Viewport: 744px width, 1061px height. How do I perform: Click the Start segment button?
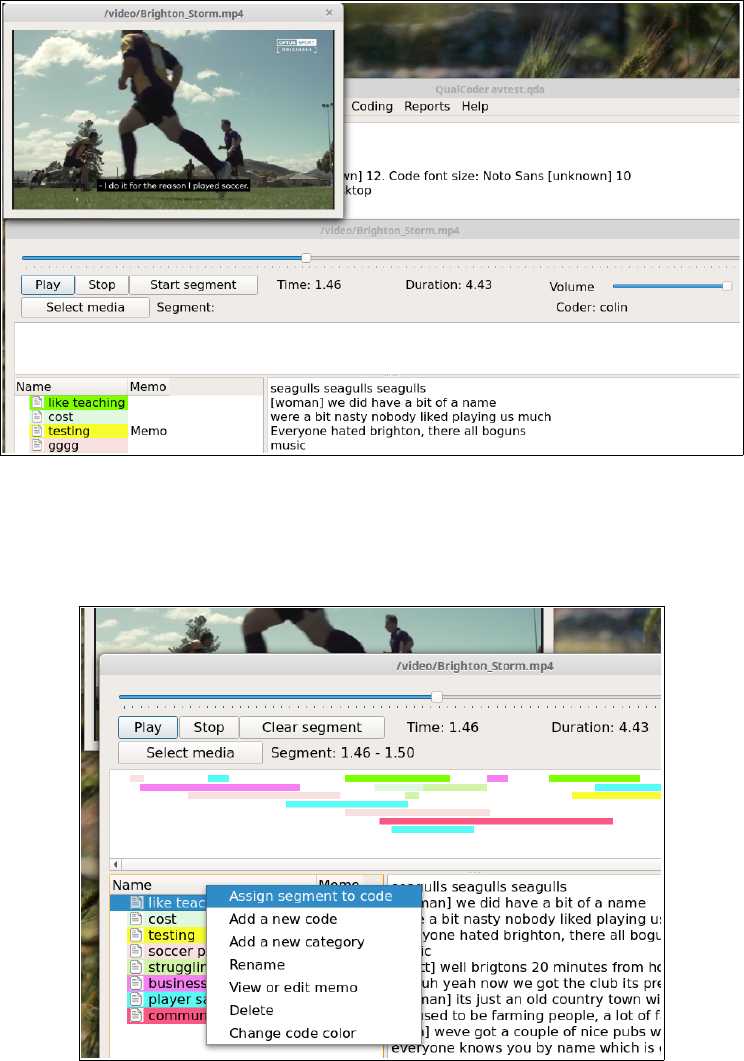[193, 285]
